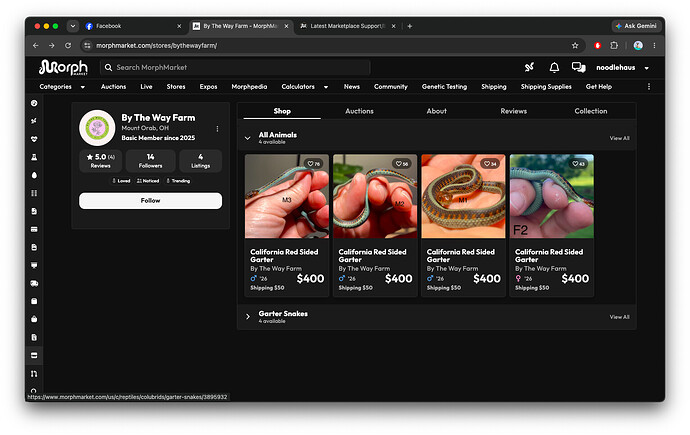Collapse the All Animals section
This screenshot has width=690, height=435.
247,138
